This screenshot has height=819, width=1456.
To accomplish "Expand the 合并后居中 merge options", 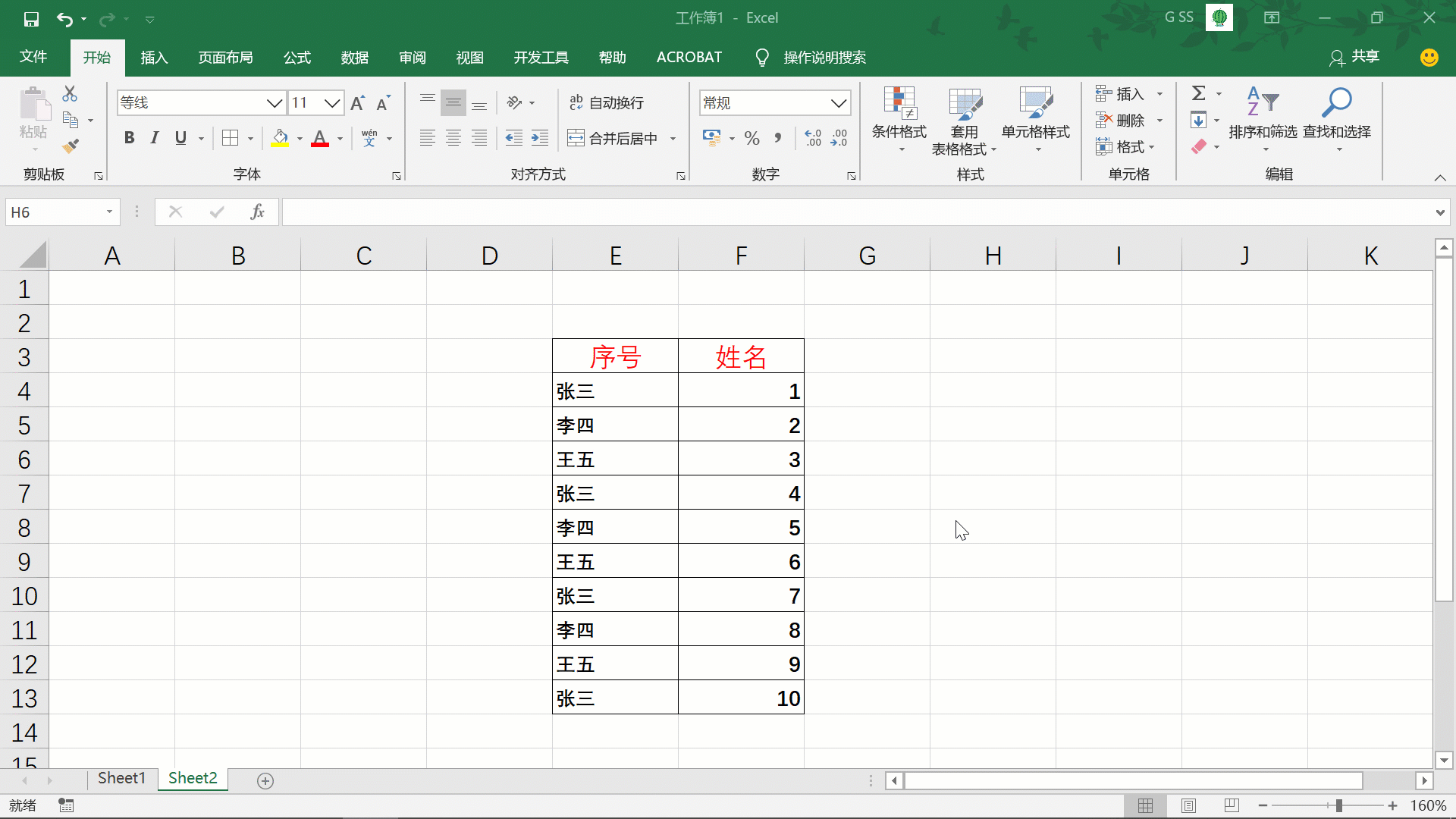I will [673, 138].
